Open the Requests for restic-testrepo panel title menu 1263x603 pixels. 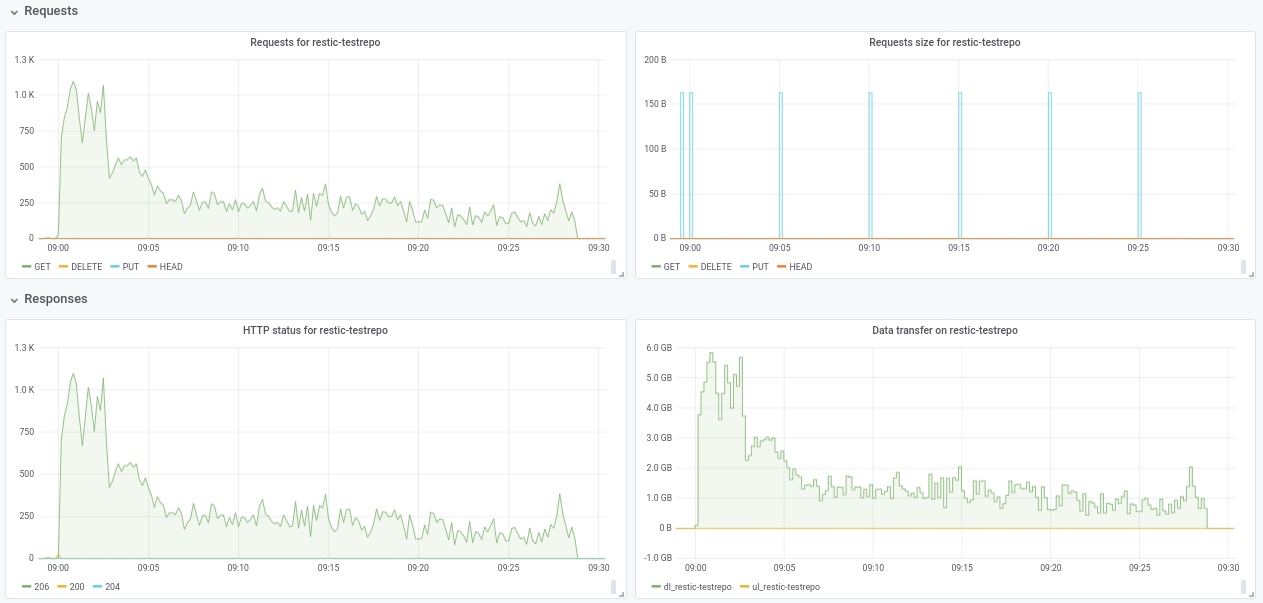(x=315, y=43)
